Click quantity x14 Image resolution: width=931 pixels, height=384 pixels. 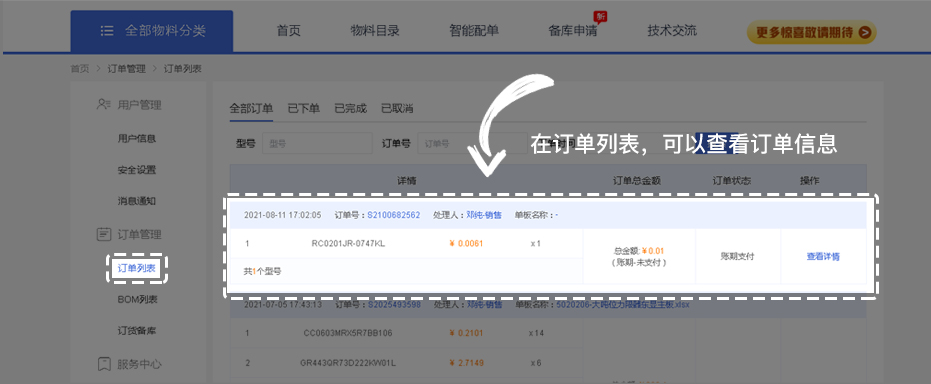click(x=536, y=333)
